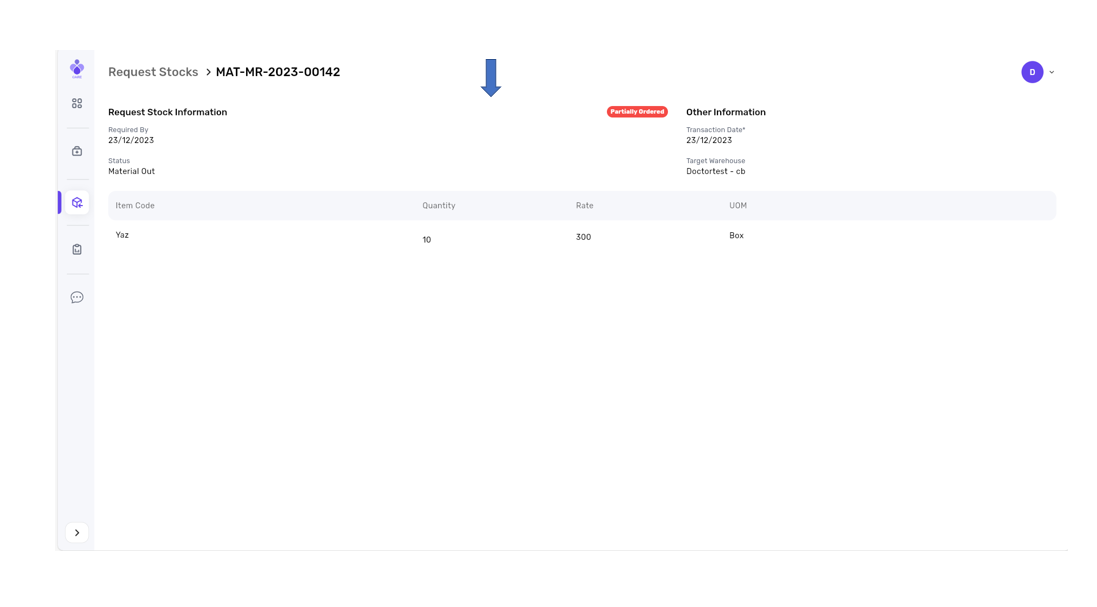This screenshot has width=1097, height=607.
Task: Open the medical bag sidebar icon
Action: [77, 151]
